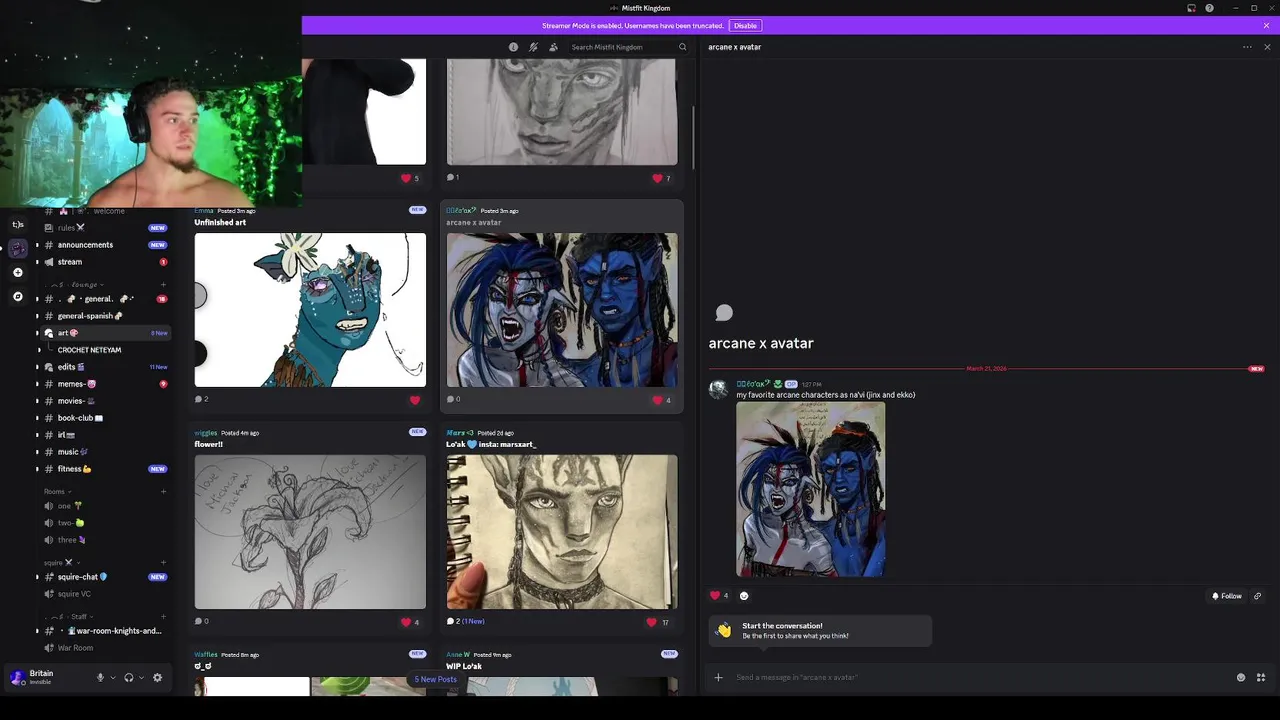
Task: Open the output device dropdown arrow beside headphones
Action: click(141, 678)
